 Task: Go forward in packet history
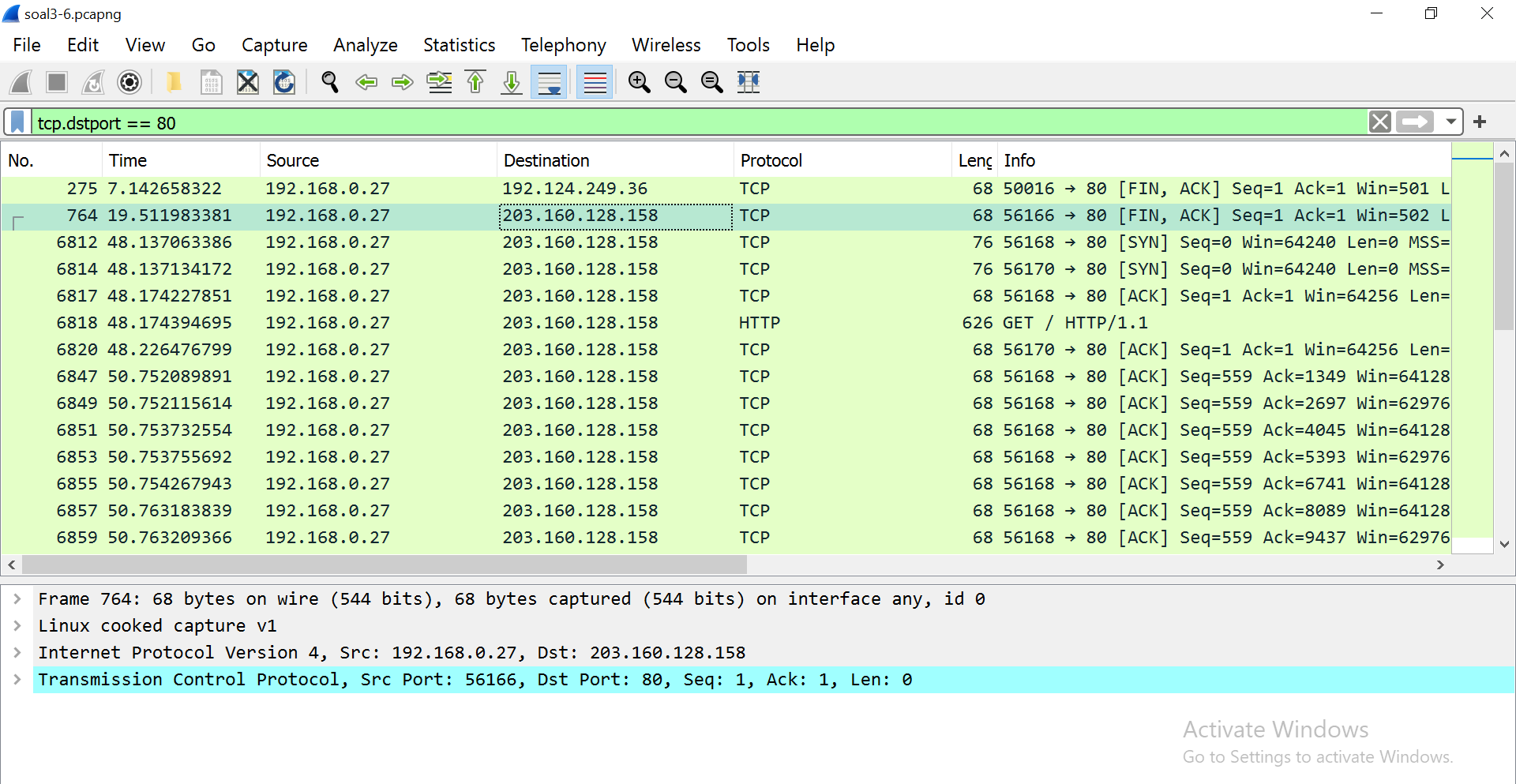[x=403, y=82]
